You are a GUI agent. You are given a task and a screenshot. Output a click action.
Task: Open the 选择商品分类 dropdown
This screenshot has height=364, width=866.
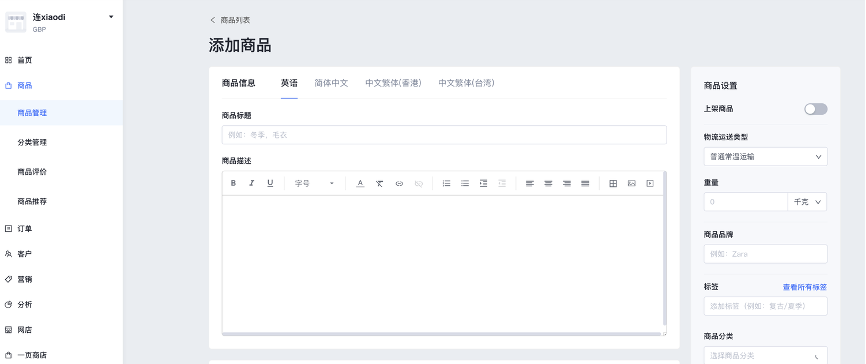[x=765, y=355]
